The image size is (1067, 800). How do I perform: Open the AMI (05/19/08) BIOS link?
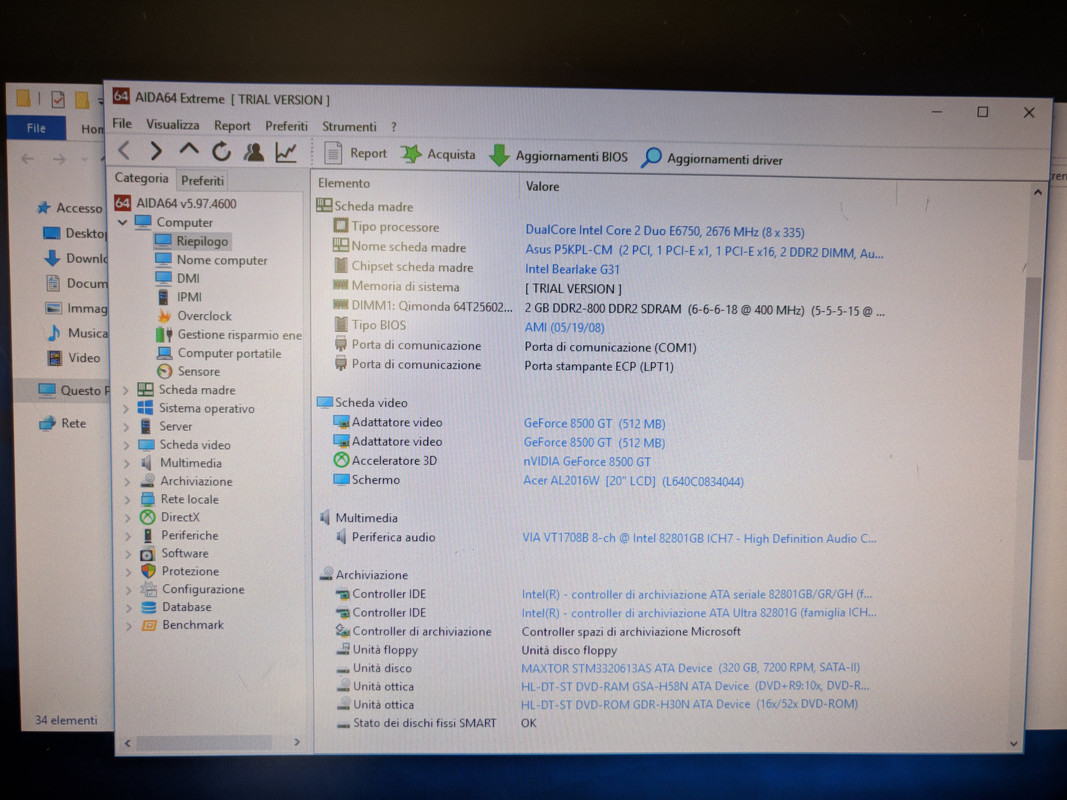(x=564, y=327)
